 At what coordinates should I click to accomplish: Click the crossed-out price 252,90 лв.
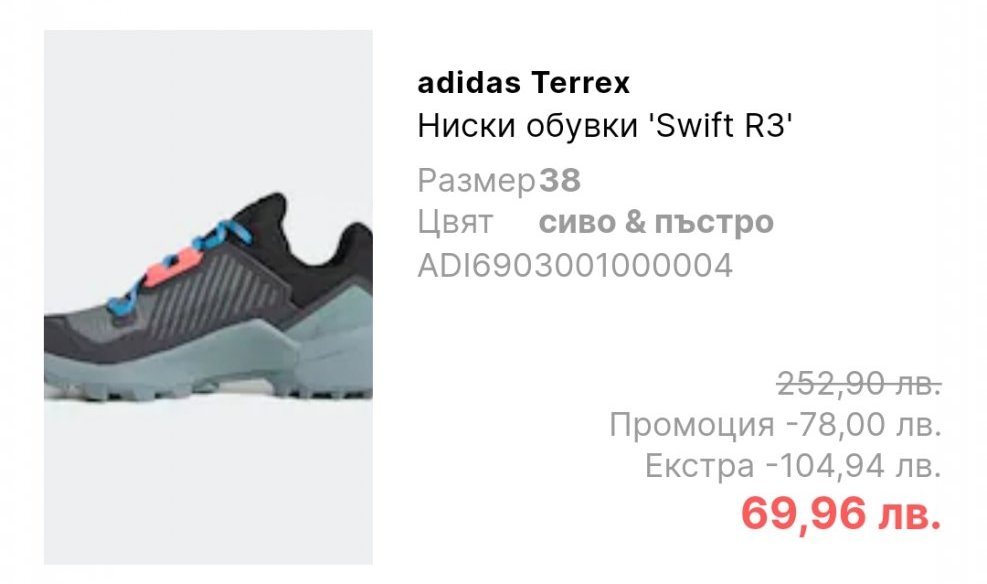coord(859,383)
